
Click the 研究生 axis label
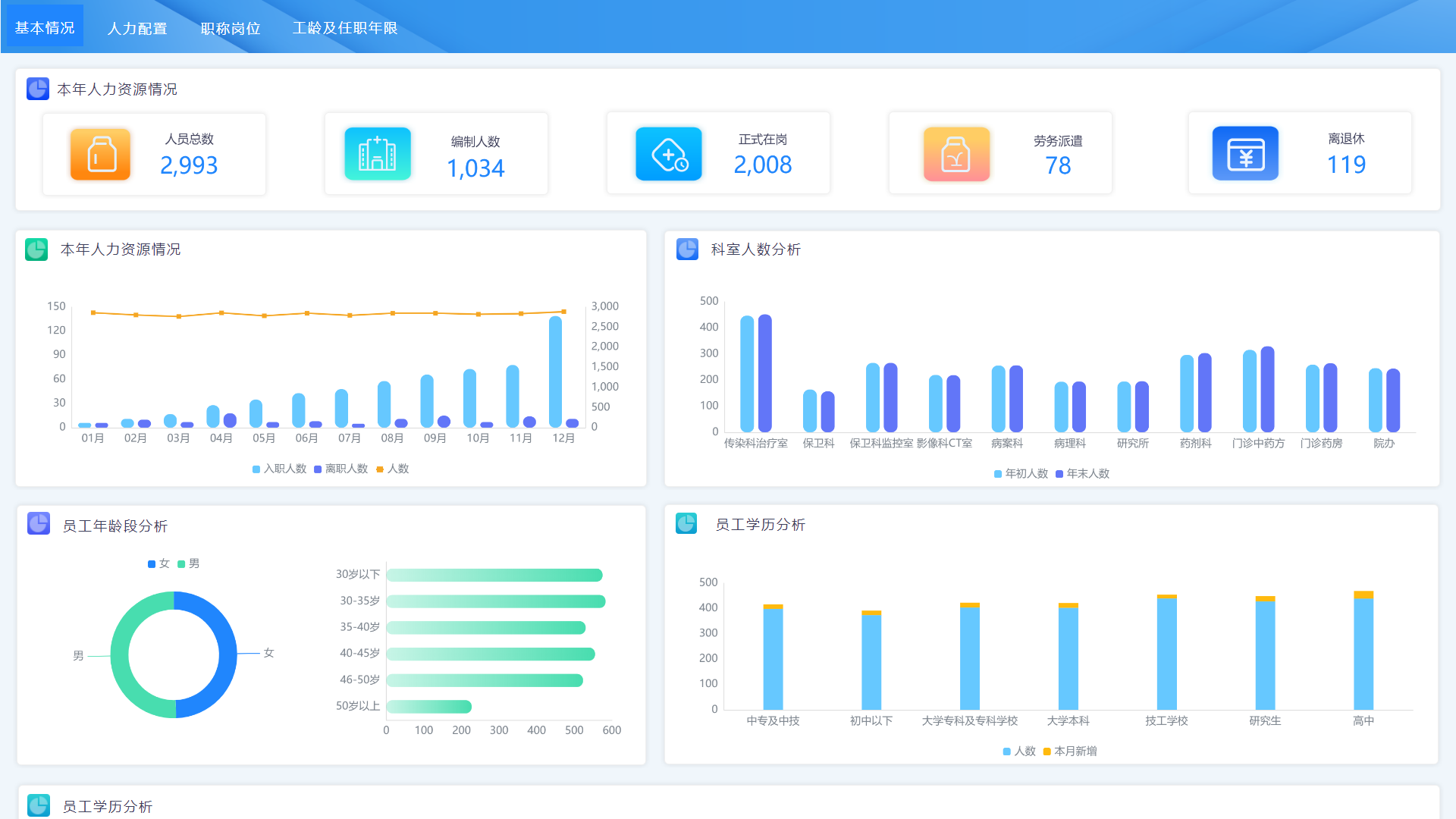pyautogui.click(x=1265, y=720)
